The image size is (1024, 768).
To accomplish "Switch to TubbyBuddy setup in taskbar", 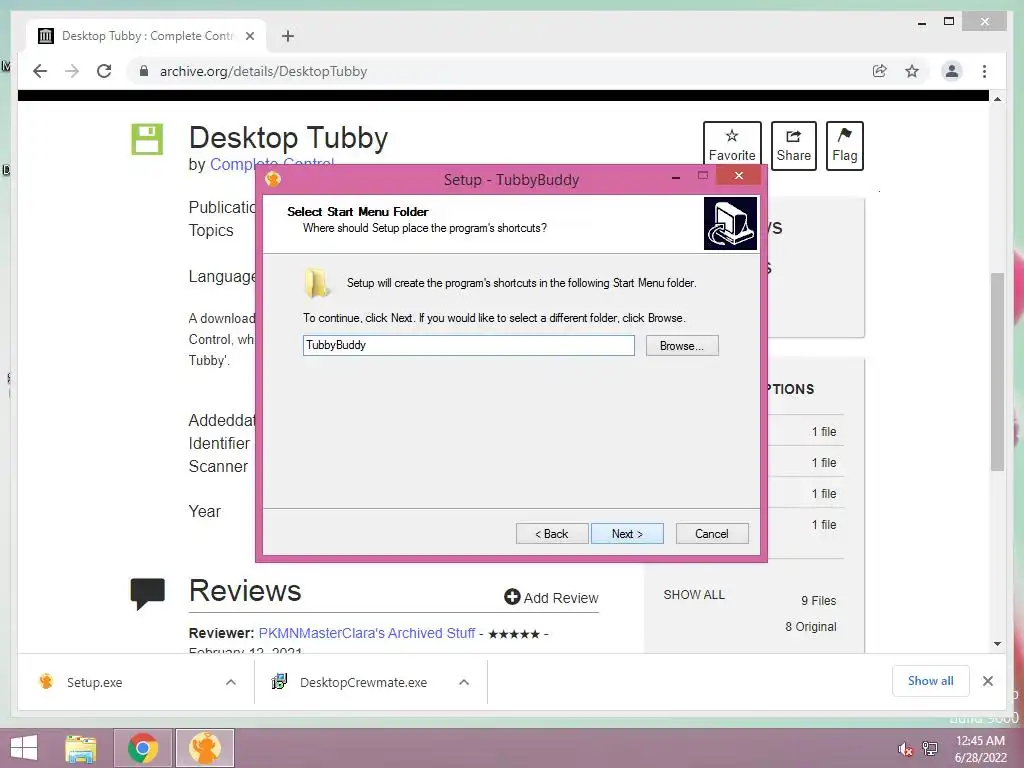I will point(205,748).
